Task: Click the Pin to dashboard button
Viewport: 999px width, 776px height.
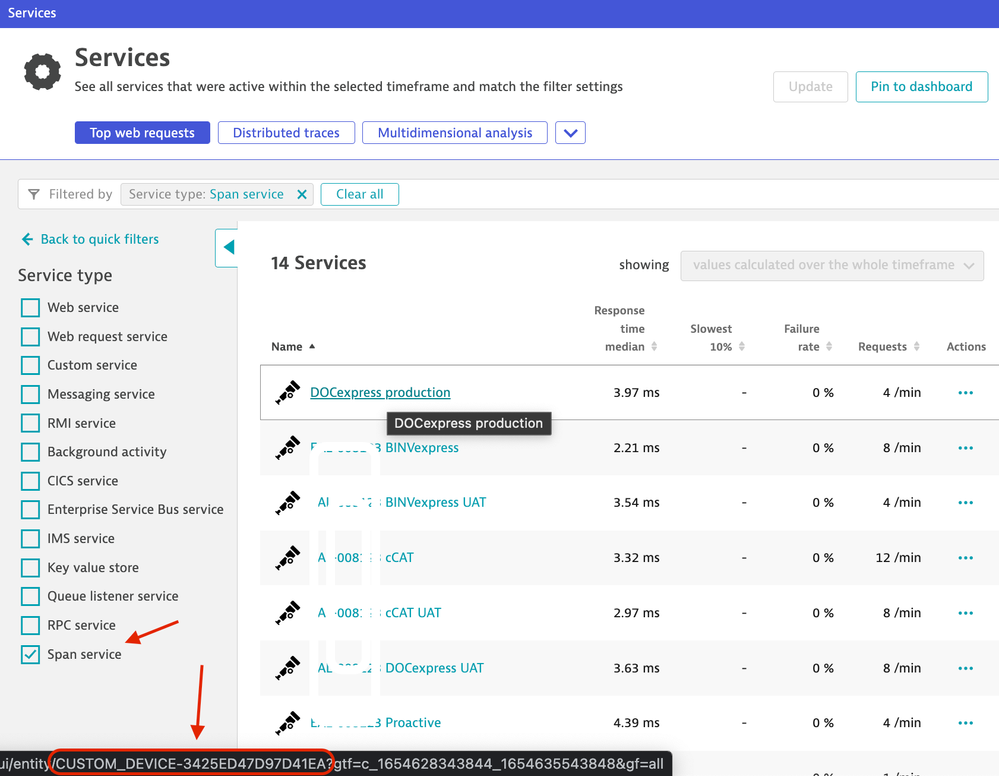Action: click(921, 87)
